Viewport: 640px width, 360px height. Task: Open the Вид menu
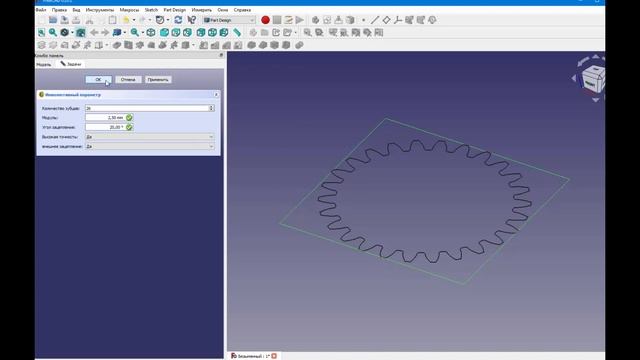click(76, 10)
